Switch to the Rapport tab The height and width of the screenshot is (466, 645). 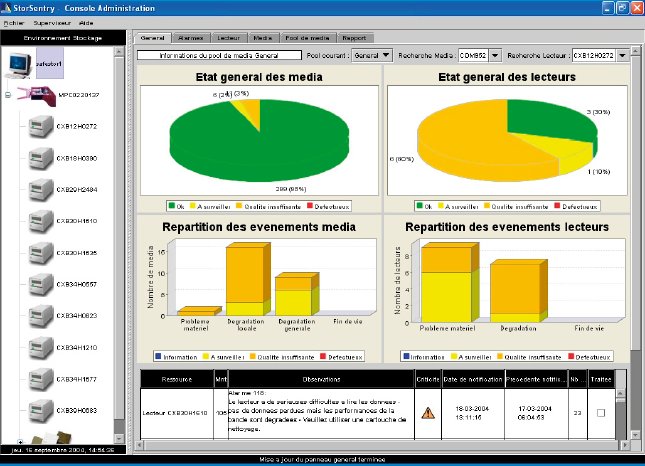(x=354, y=38)
